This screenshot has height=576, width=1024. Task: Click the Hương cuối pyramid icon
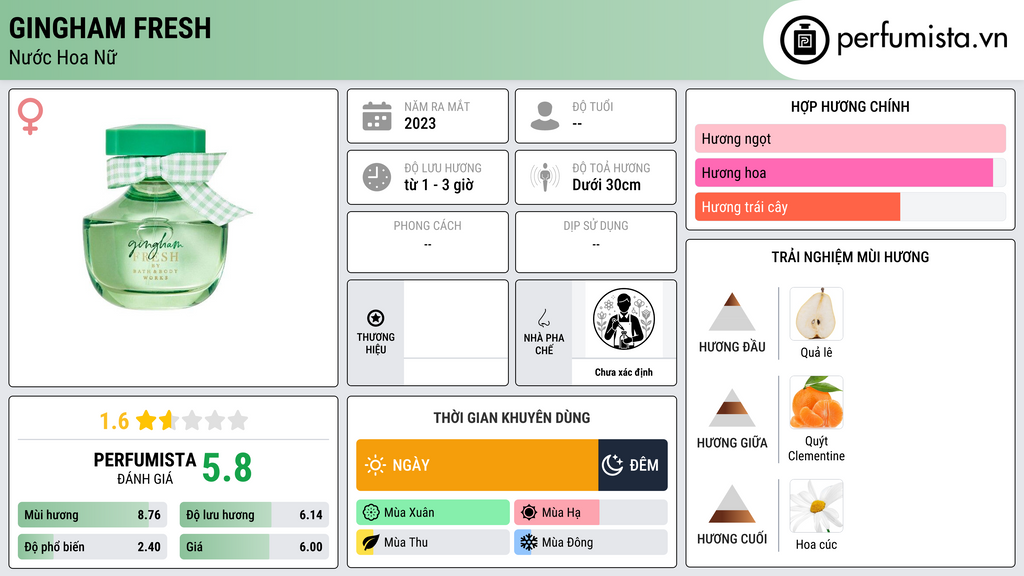pos(732,504)
